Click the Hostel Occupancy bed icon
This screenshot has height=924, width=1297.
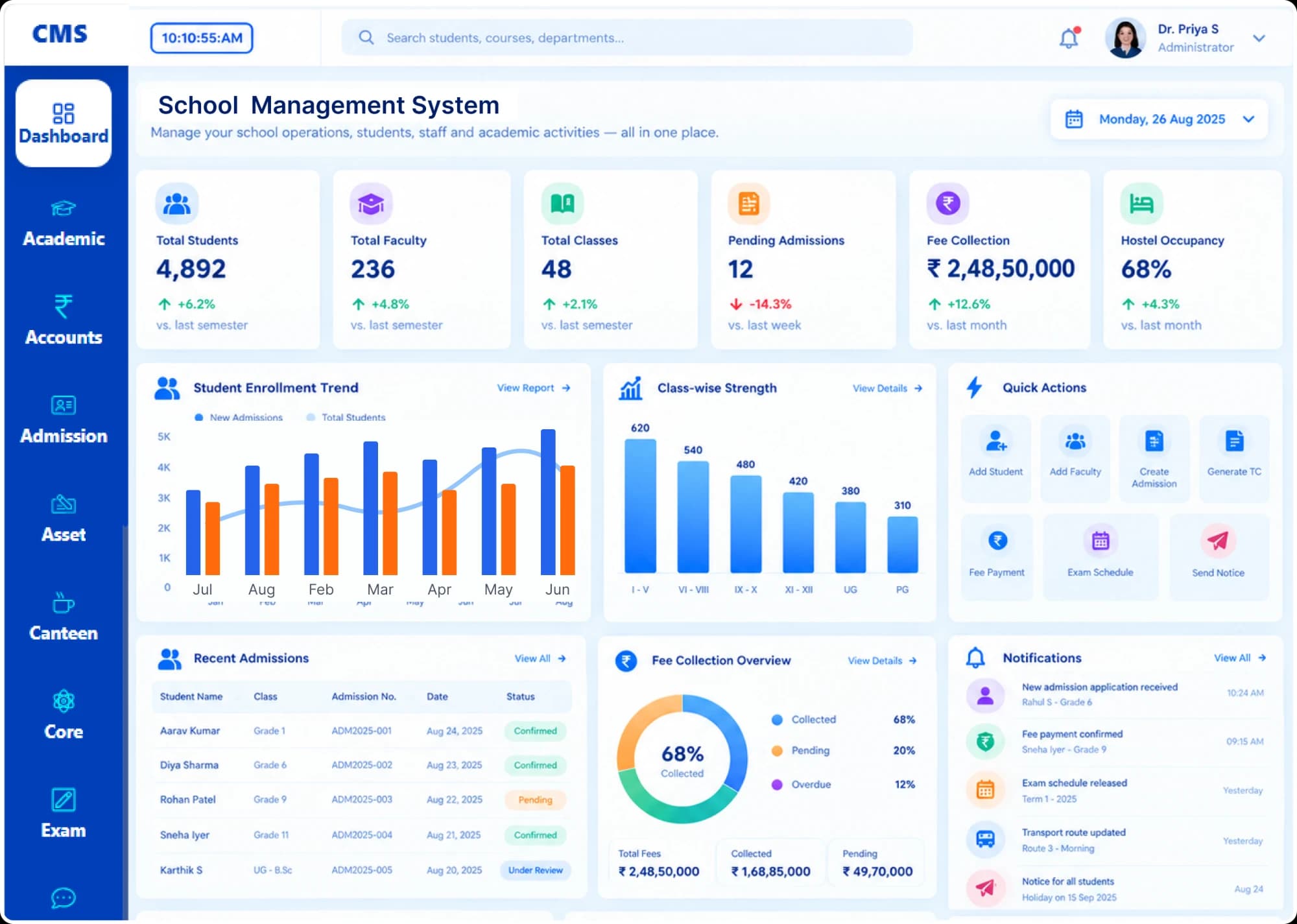pyautogui.click(x=1141, y=204)
